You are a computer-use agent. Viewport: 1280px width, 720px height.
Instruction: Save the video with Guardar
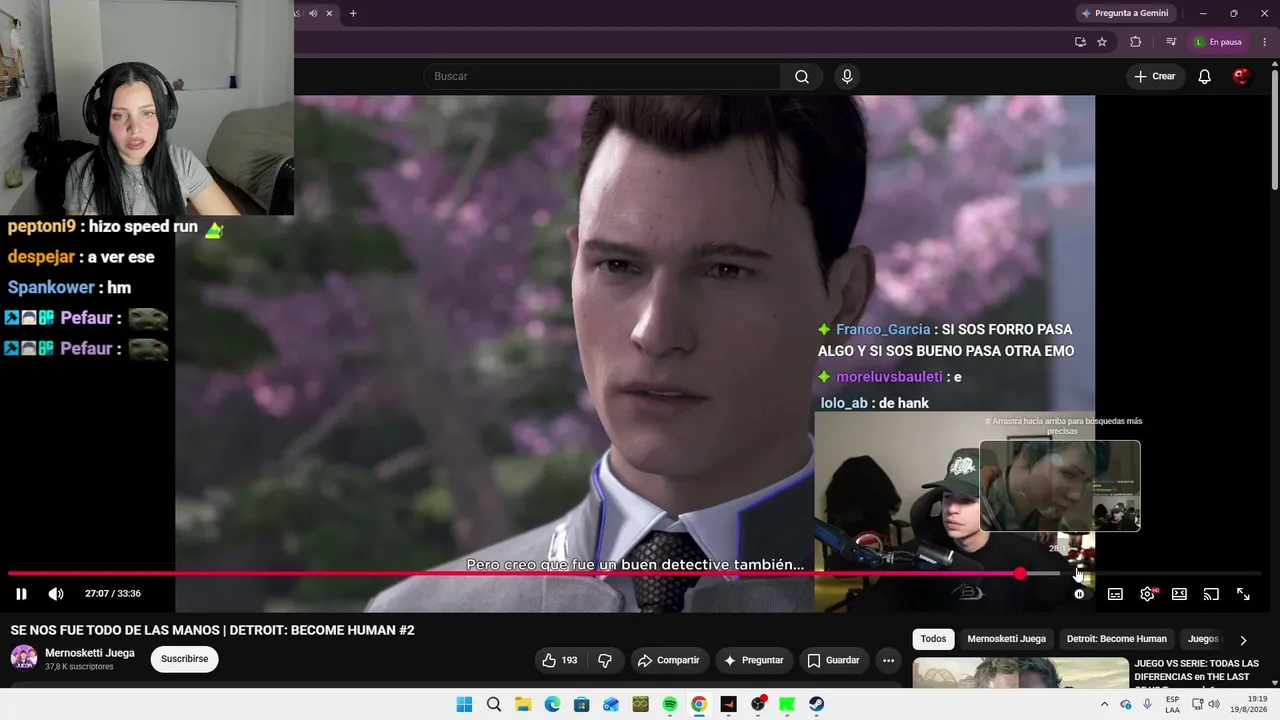833,660
